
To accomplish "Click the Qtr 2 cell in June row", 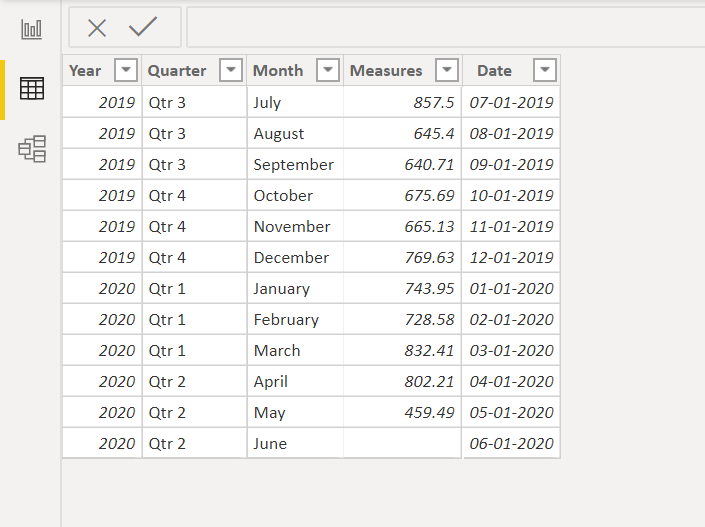I will (194, 444).
